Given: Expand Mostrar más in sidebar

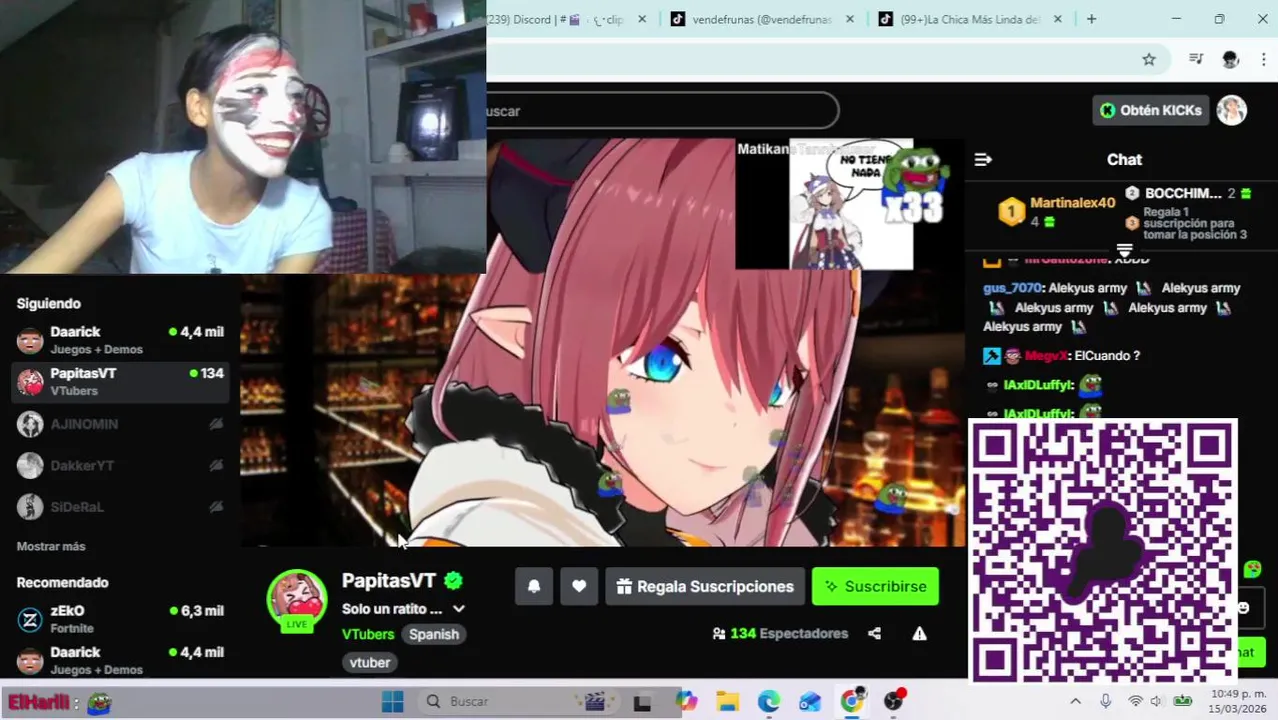Looking at the screenshot, I should 51,546.
